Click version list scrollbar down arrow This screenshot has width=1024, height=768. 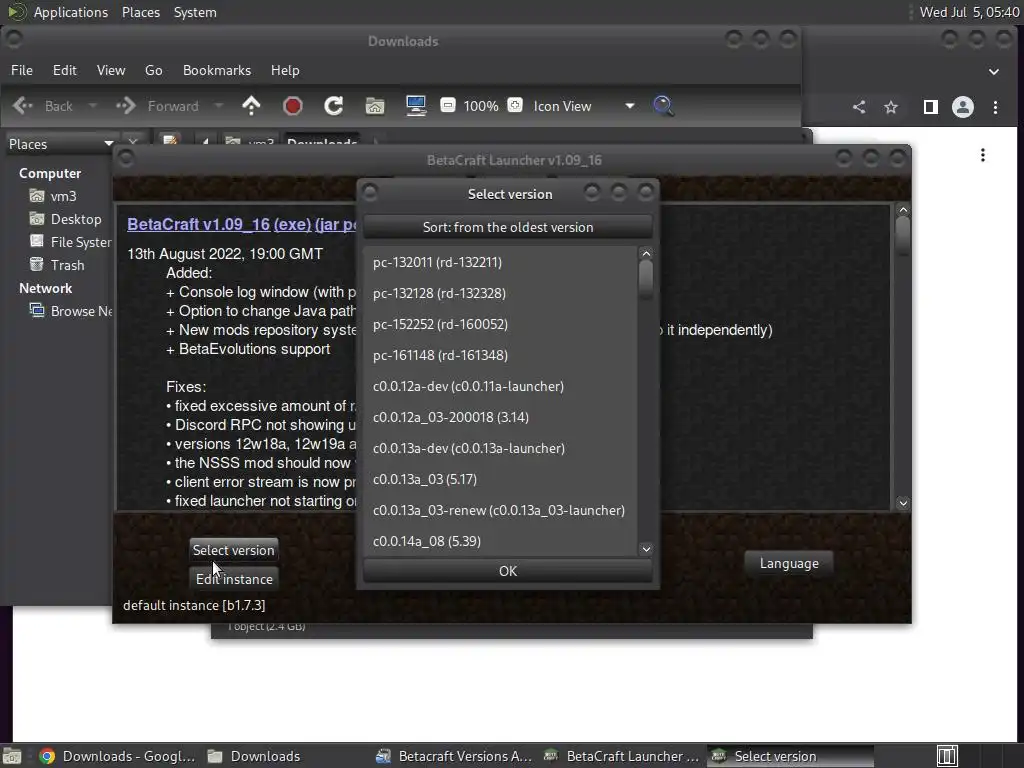(x=646, y=549)
